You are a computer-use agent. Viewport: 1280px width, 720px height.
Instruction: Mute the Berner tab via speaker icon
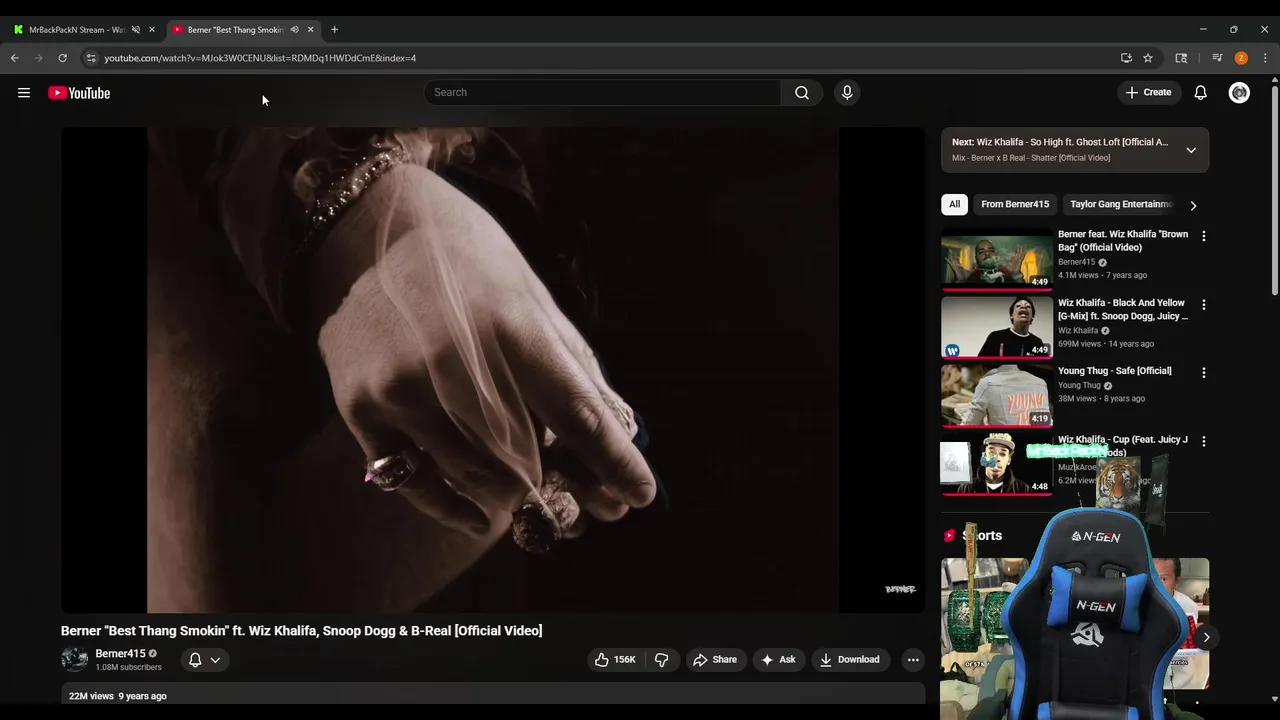294,30
